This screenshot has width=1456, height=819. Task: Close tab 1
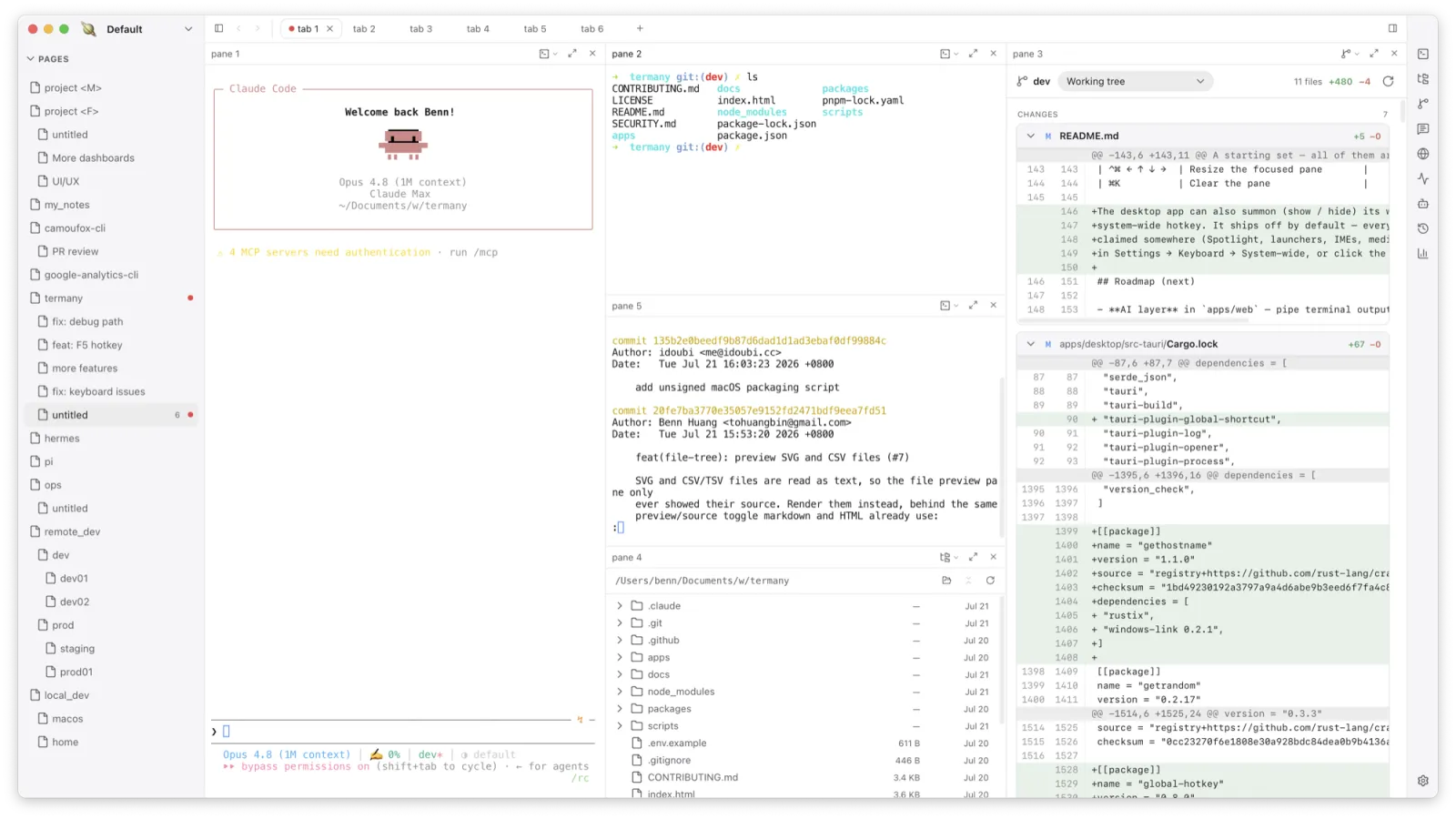(x=330, y=29)
